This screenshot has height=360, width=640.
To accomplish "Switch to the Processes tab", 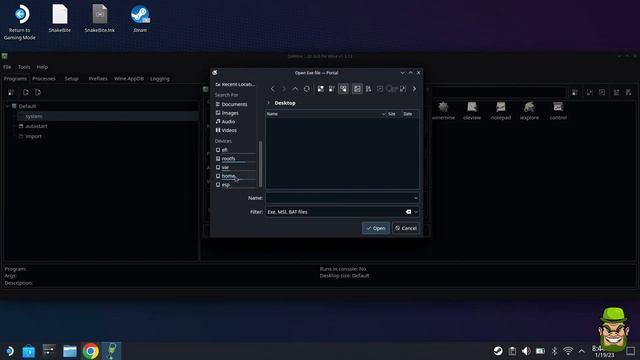I will point(44,79).
